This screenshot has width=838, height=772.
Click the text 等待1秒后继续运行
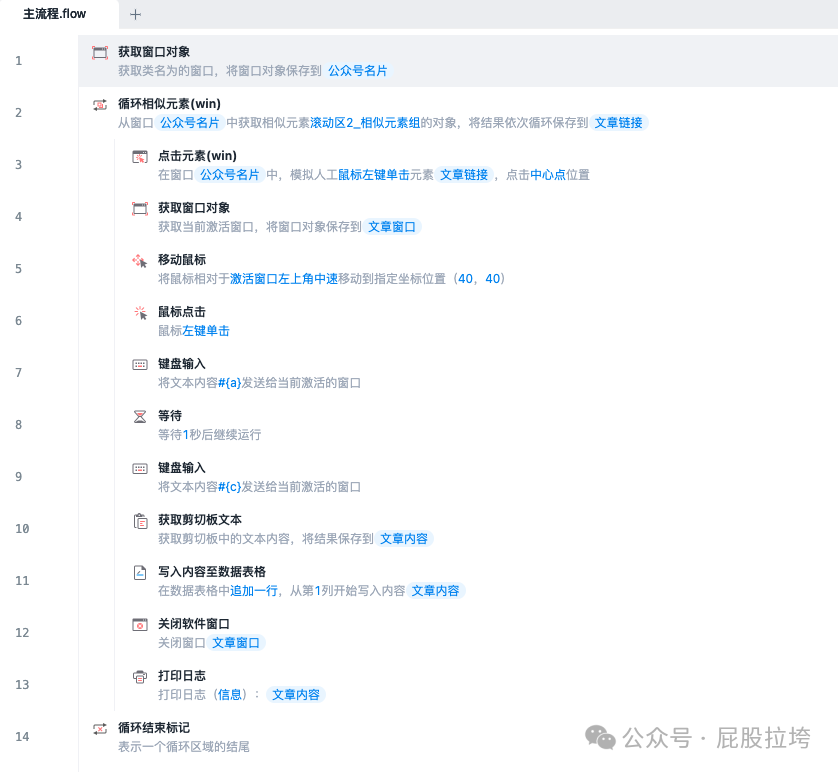(x=210, y=435)
